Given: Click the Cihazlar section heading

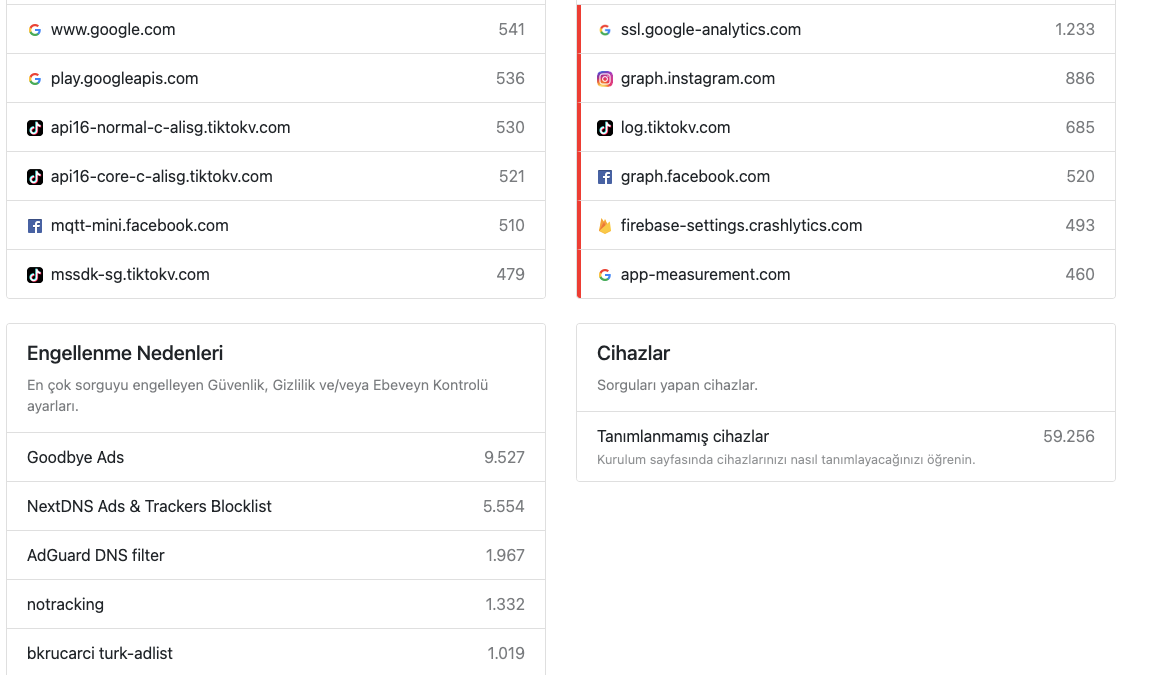Looking at the screenshot, I should click(x=634, y=354).
